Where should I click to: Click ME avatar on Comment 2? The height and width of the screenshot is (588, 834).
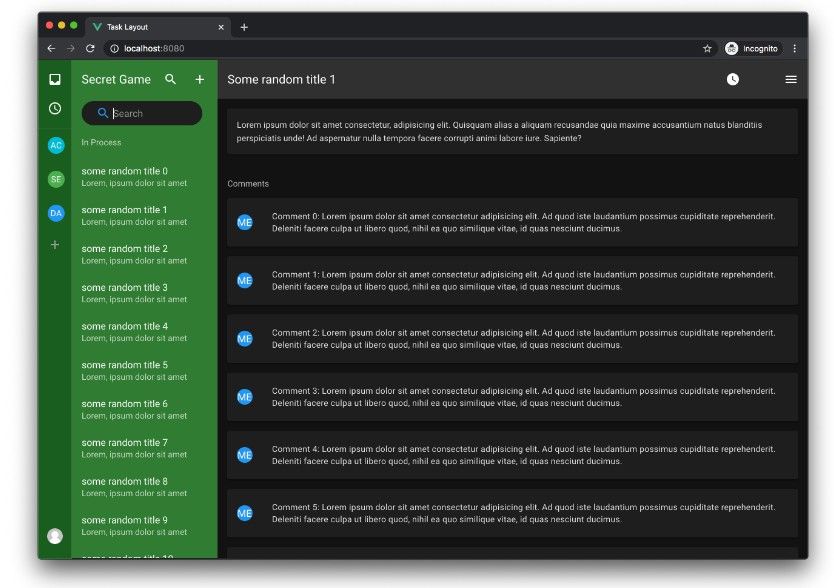(245, 339)
